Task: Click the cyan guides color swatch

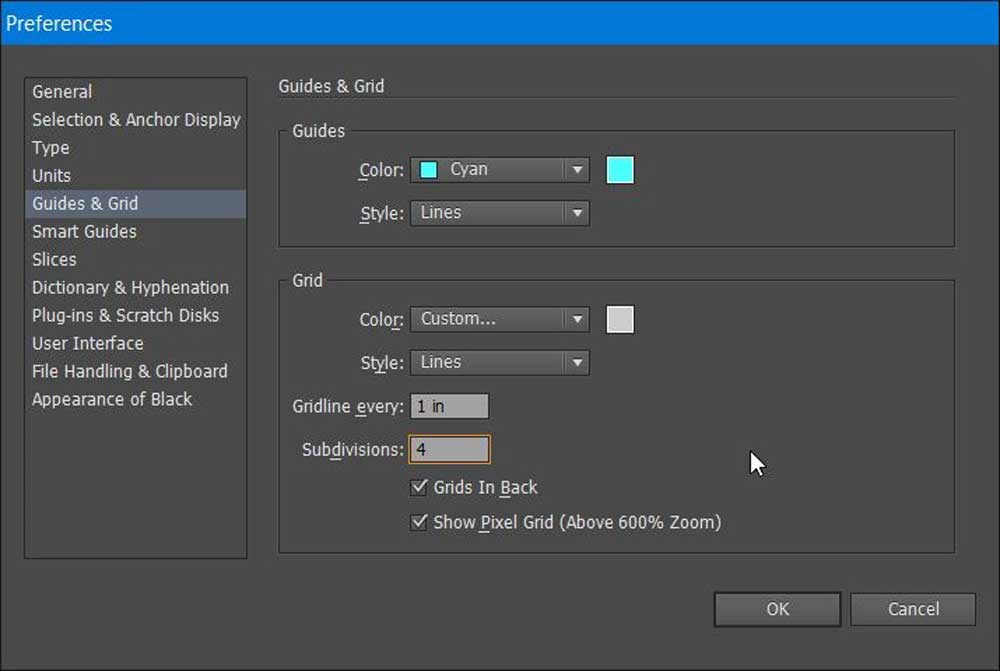Action: click(x=620, y=170)
